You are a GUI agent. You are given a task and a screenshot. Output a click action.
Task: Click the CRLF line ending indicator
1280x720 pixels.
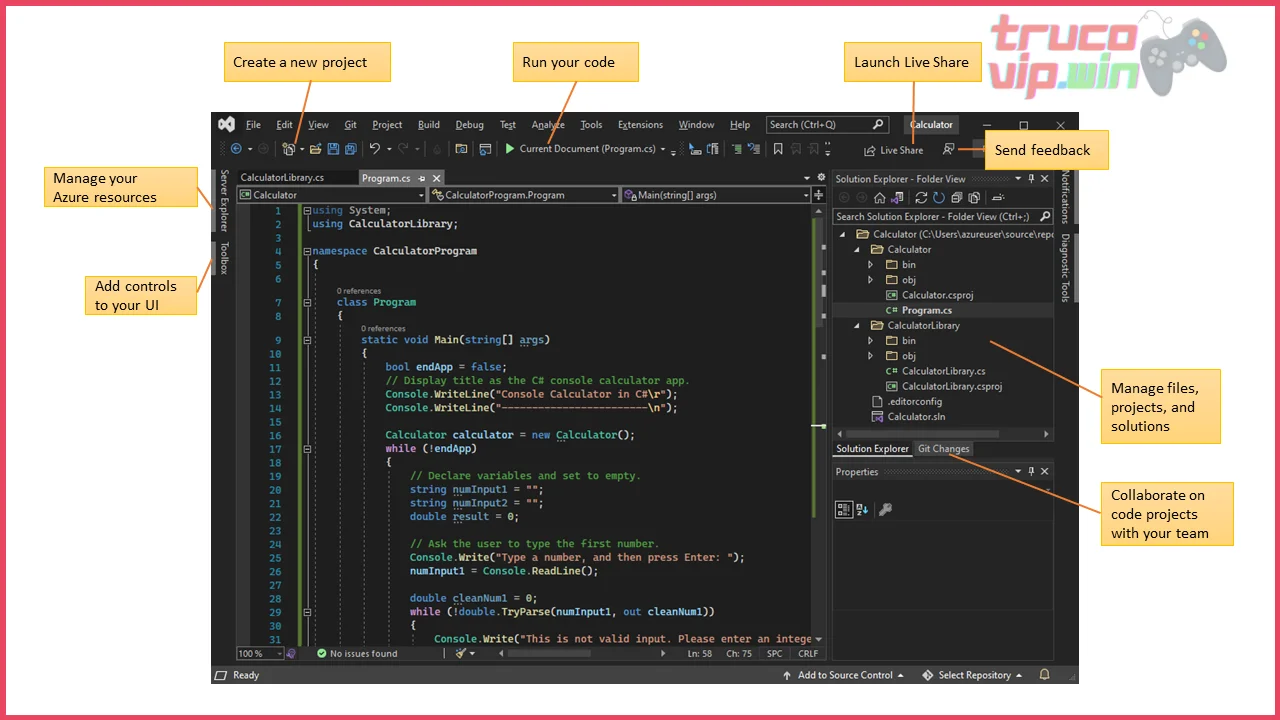[808, 653]
